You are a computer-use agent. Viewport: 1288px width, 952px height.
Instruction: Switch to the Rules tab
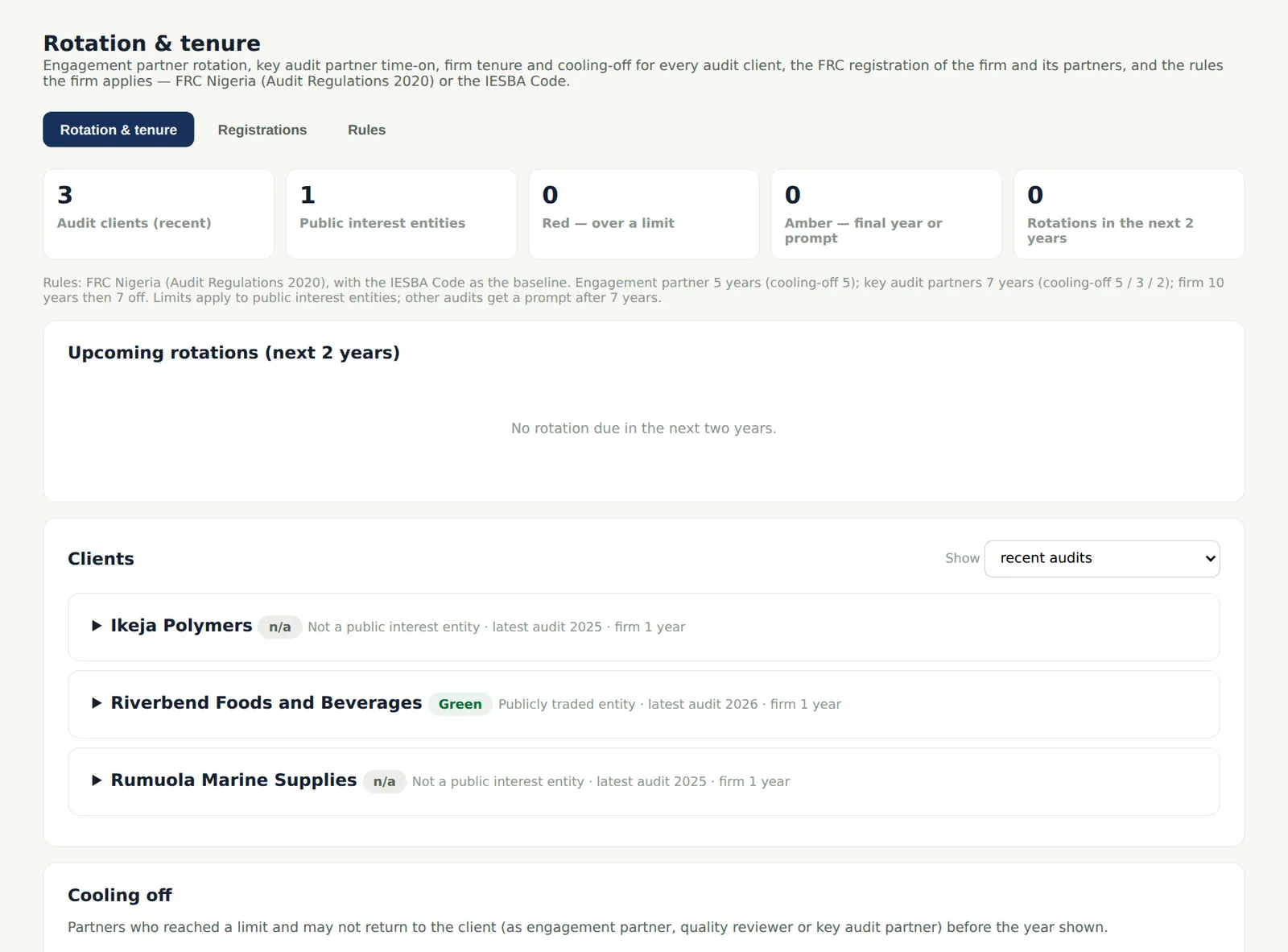366,130
